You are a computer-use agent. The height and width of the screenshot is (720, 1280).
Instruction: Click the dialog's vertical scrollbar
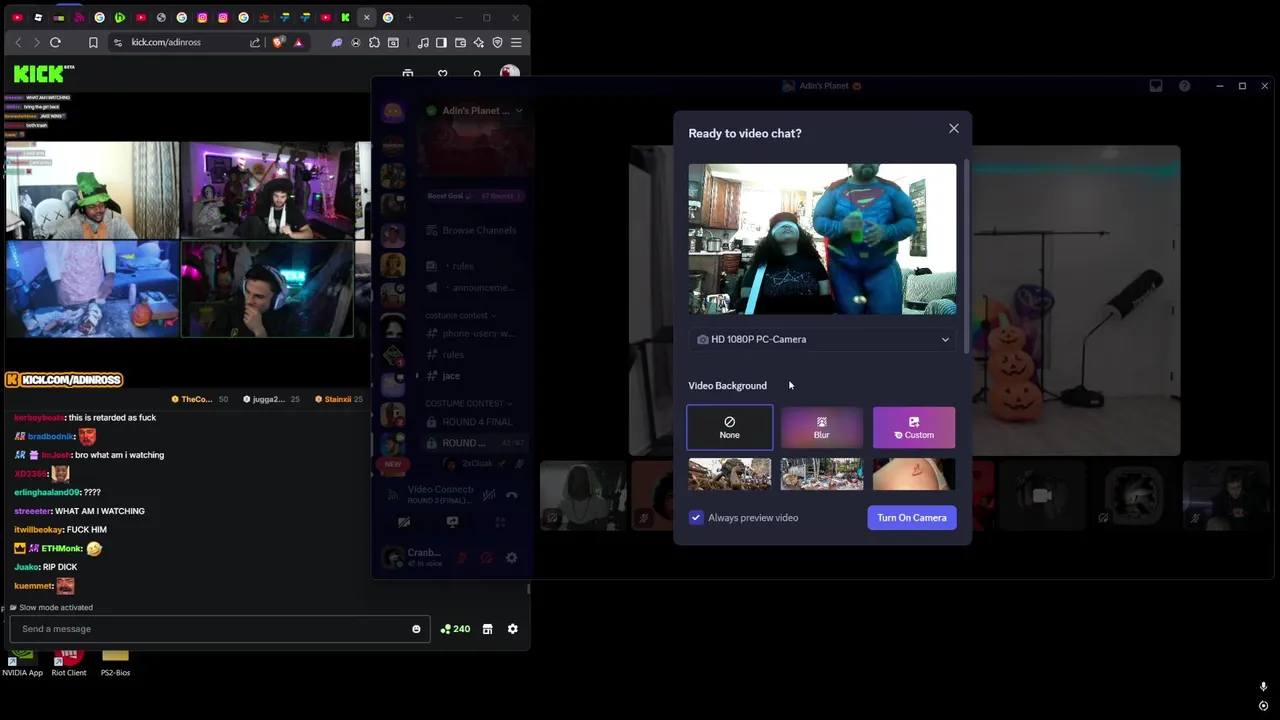(x=966, y=255)
